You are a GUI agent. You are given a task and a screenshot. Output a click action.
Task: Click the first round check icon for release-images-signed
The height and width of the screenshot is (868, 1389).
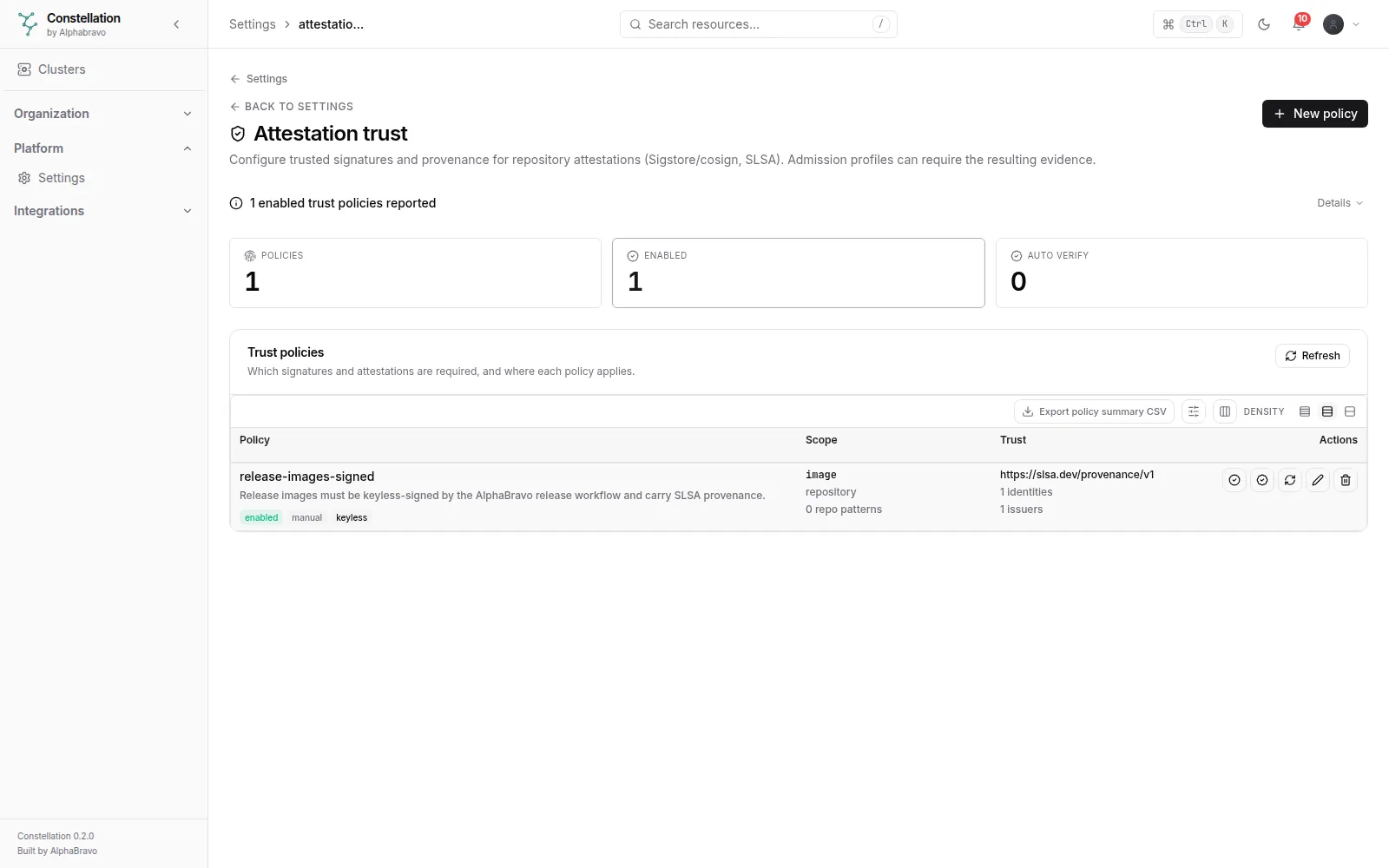coord(1234,480)
